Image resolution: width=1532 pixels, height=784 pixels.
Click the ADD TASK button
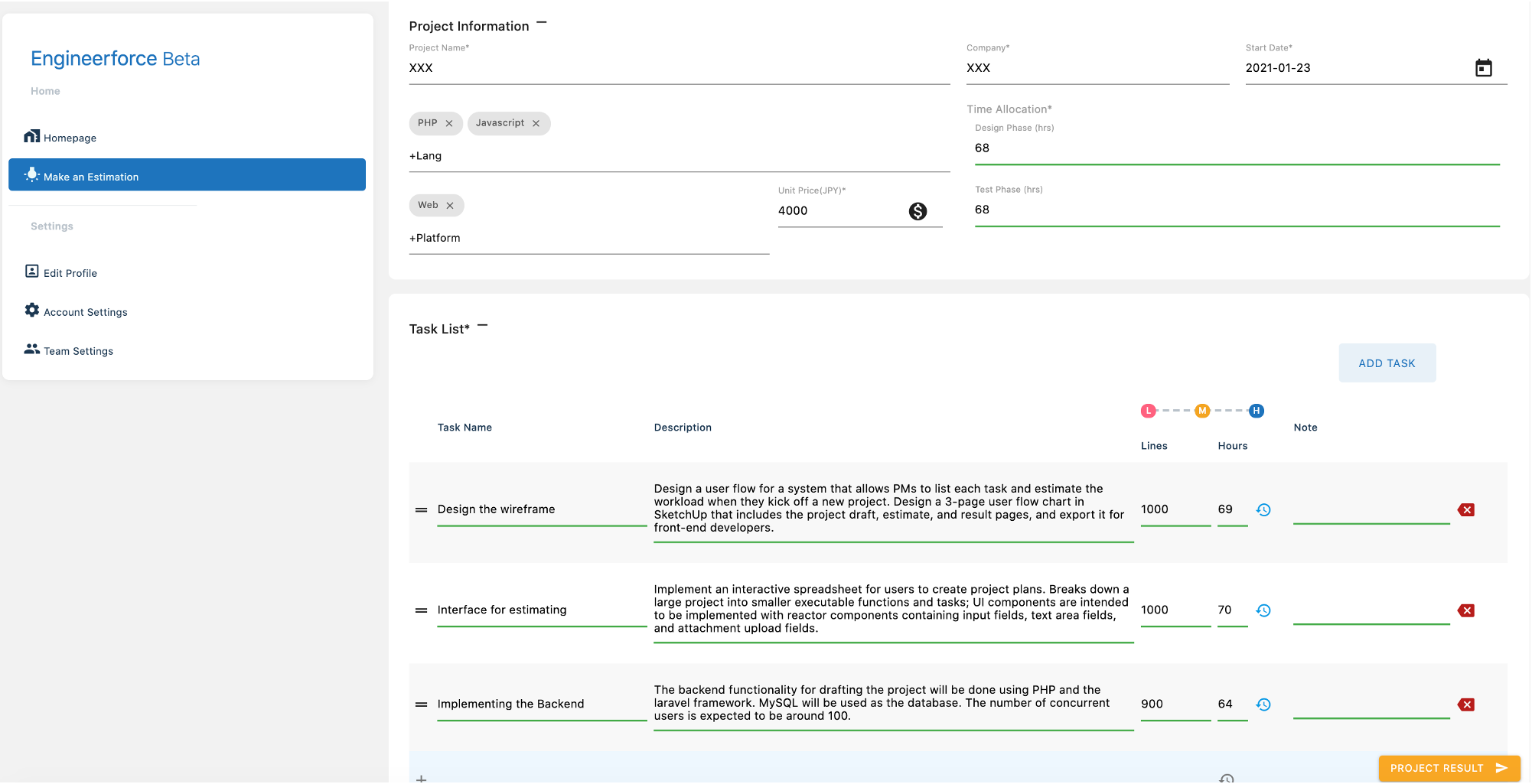1387,363
